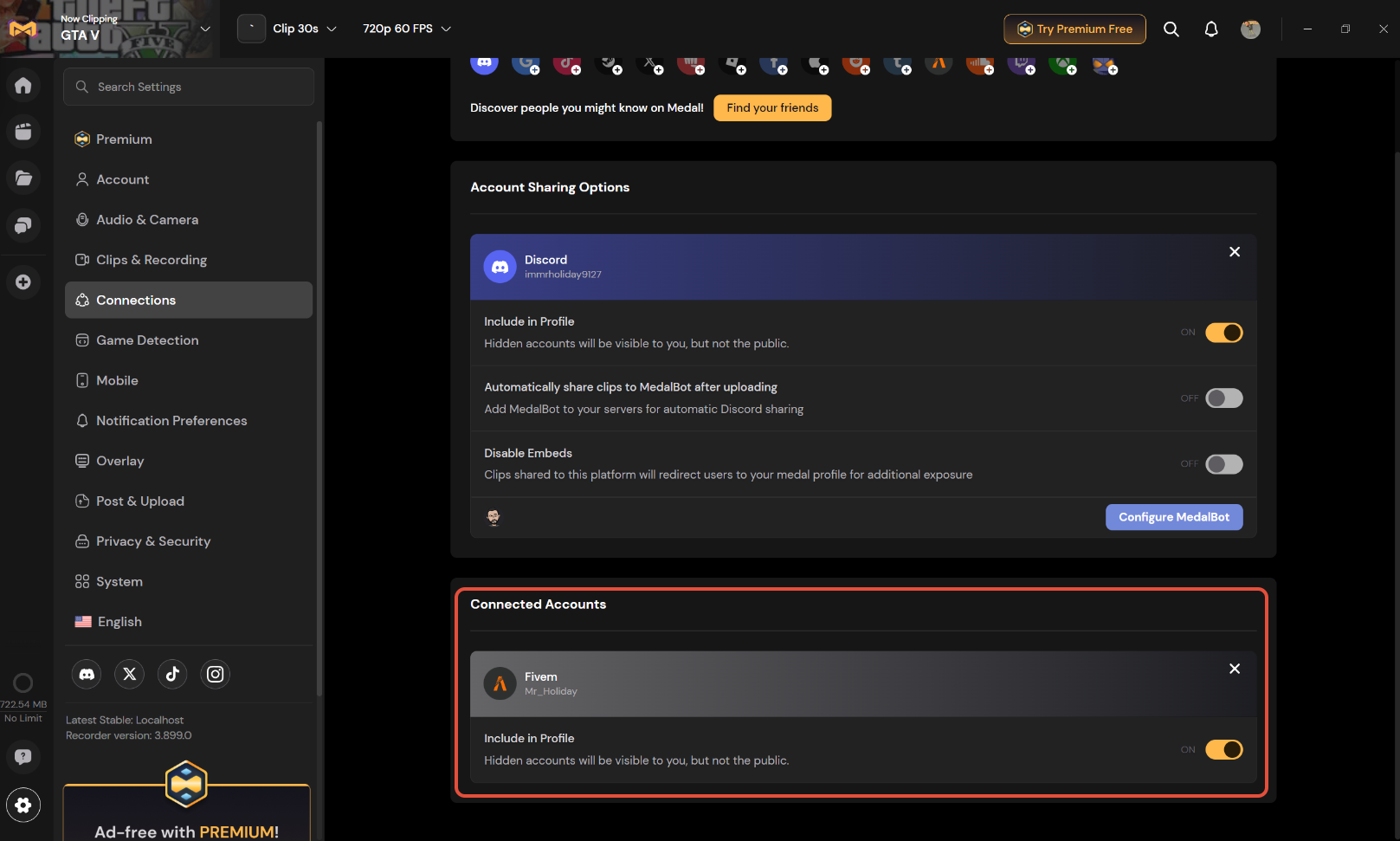Click the Fivem logo in Connected Accounts
The image size is (1400, 841).
tap(500, 683)
